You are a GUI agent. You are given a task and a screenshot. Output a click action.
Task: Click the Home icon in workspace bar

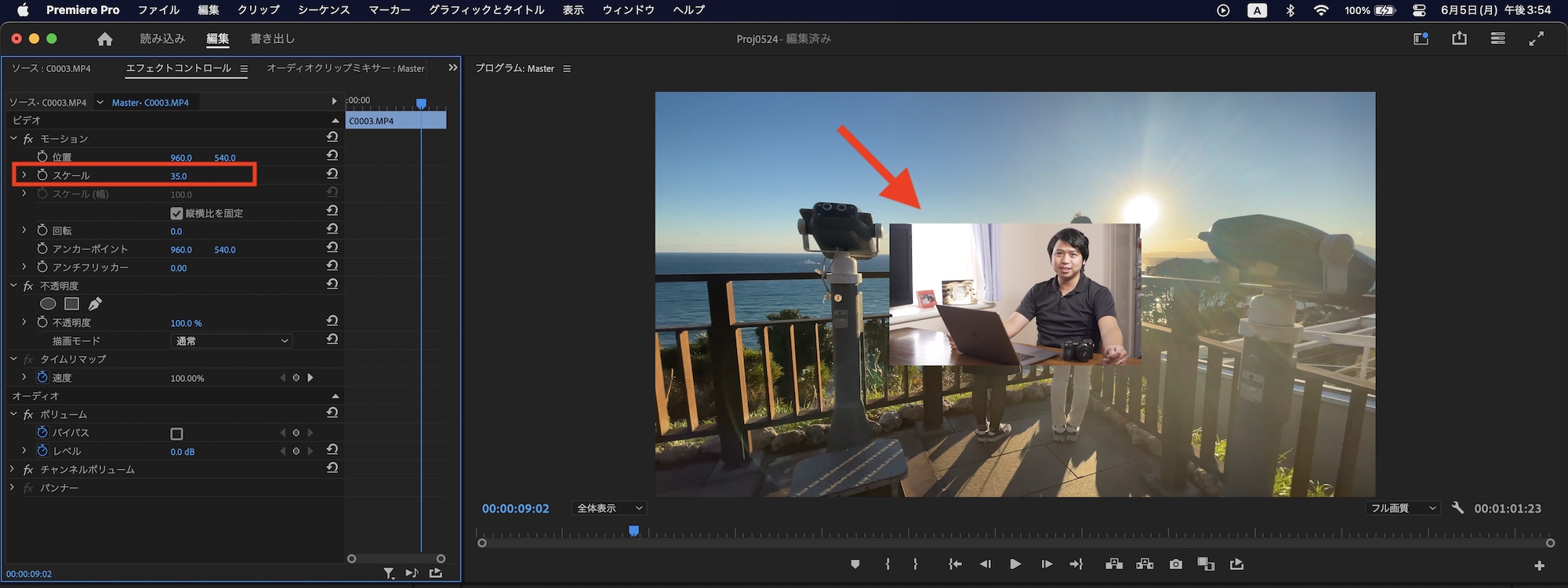point(105,39)
